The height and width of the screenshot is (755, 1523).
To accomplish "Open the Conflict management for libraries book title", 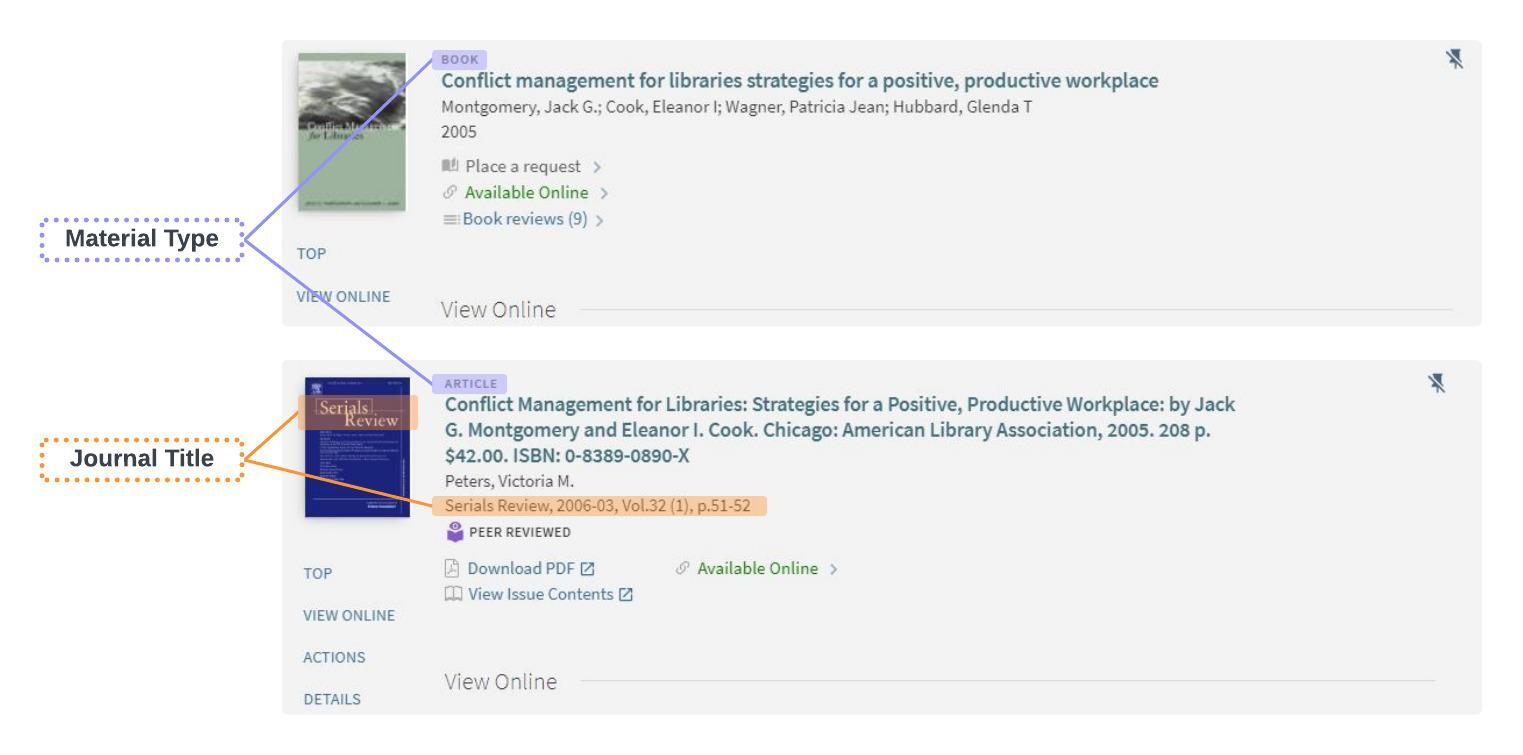I will 800,81.
